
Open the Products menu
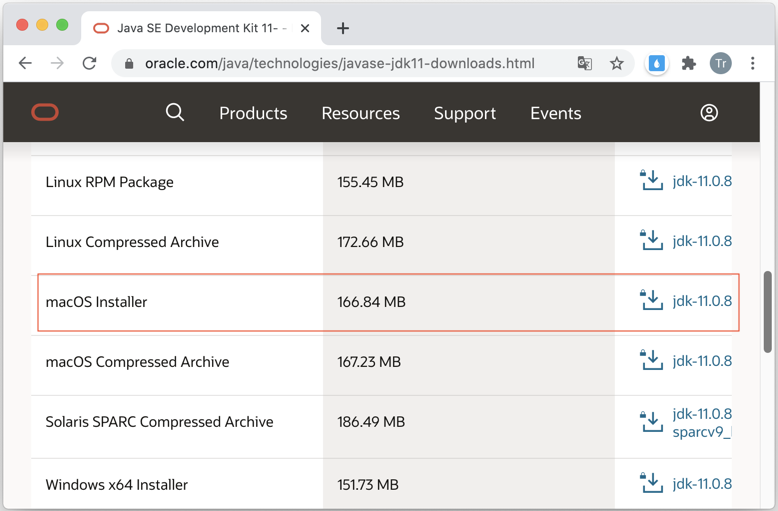pos(253,113)
